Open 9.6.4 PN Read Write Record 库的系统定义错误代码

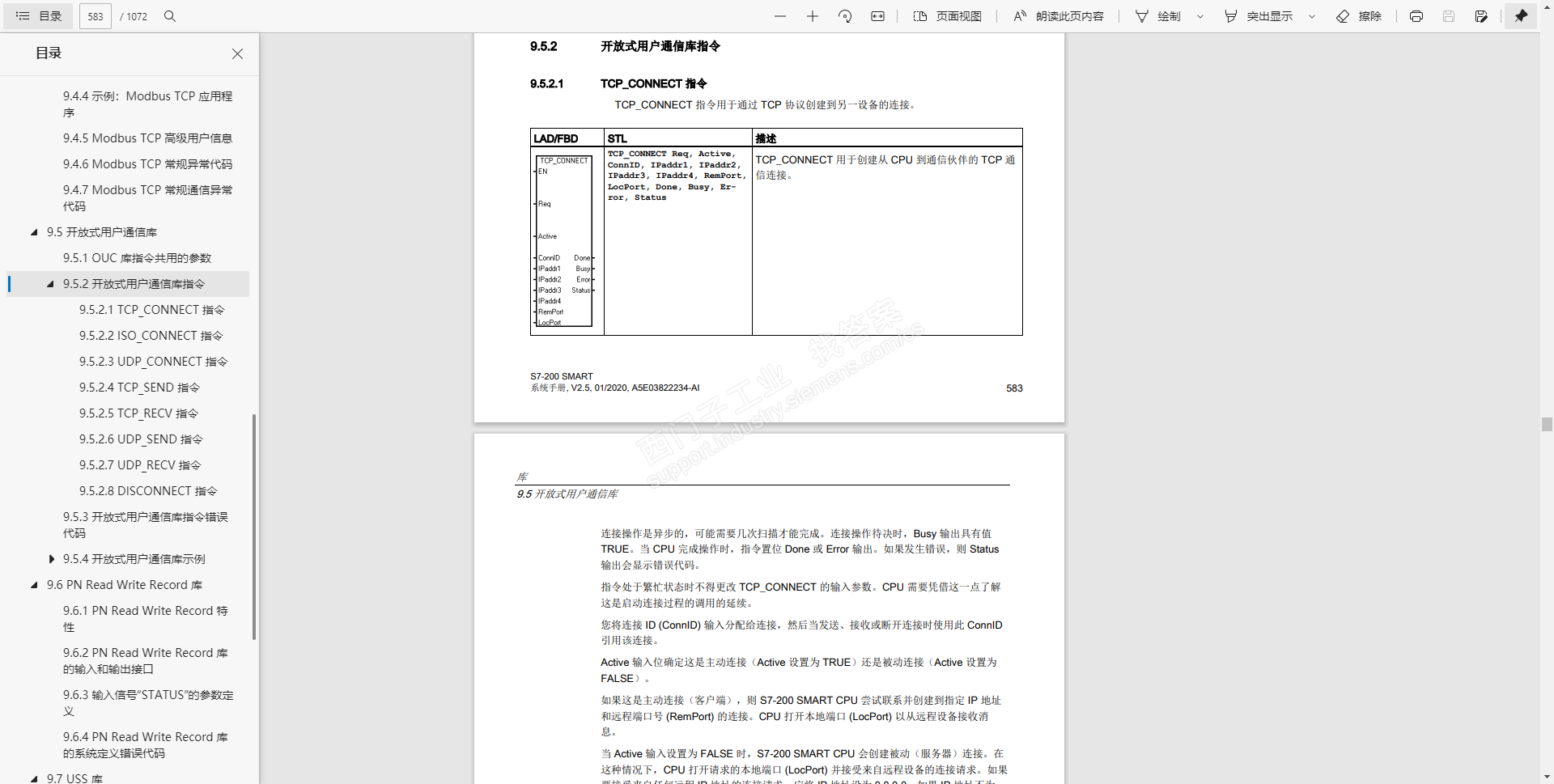click(x=146, y=745)
